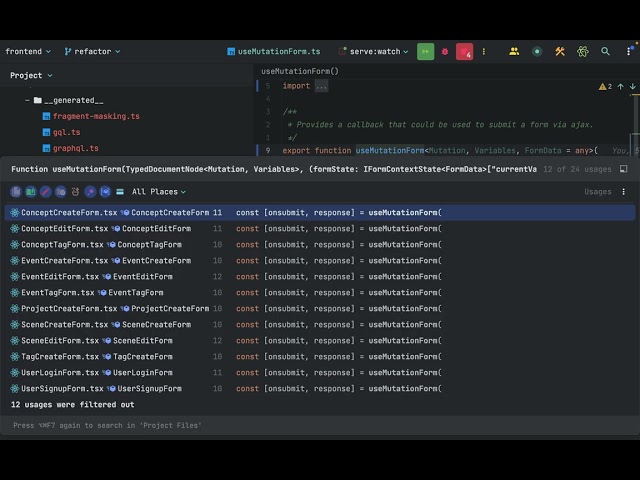640x480 pixels.
Task: Open the build tools hammer-wrench icon
Action: 560,51
